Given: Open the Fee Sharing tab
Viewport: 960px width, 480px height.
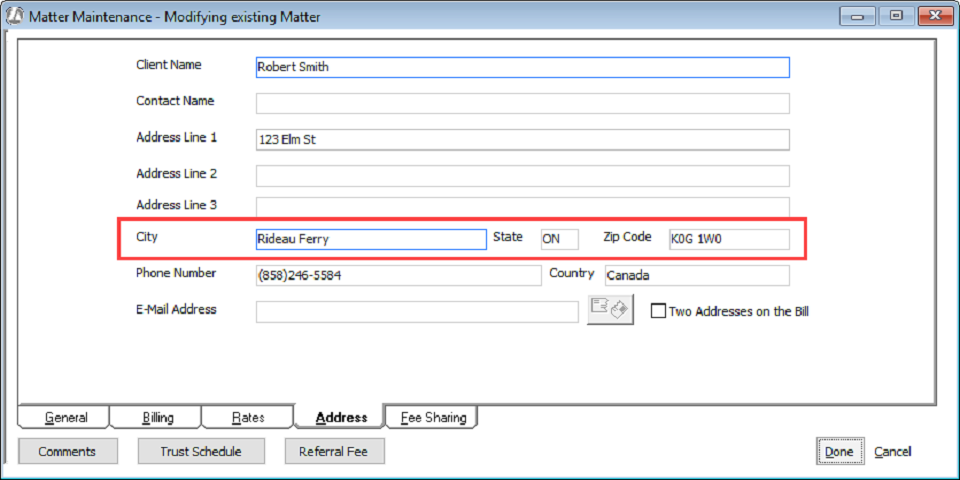Looking at the screenshot, I should [x=433, y=418].
